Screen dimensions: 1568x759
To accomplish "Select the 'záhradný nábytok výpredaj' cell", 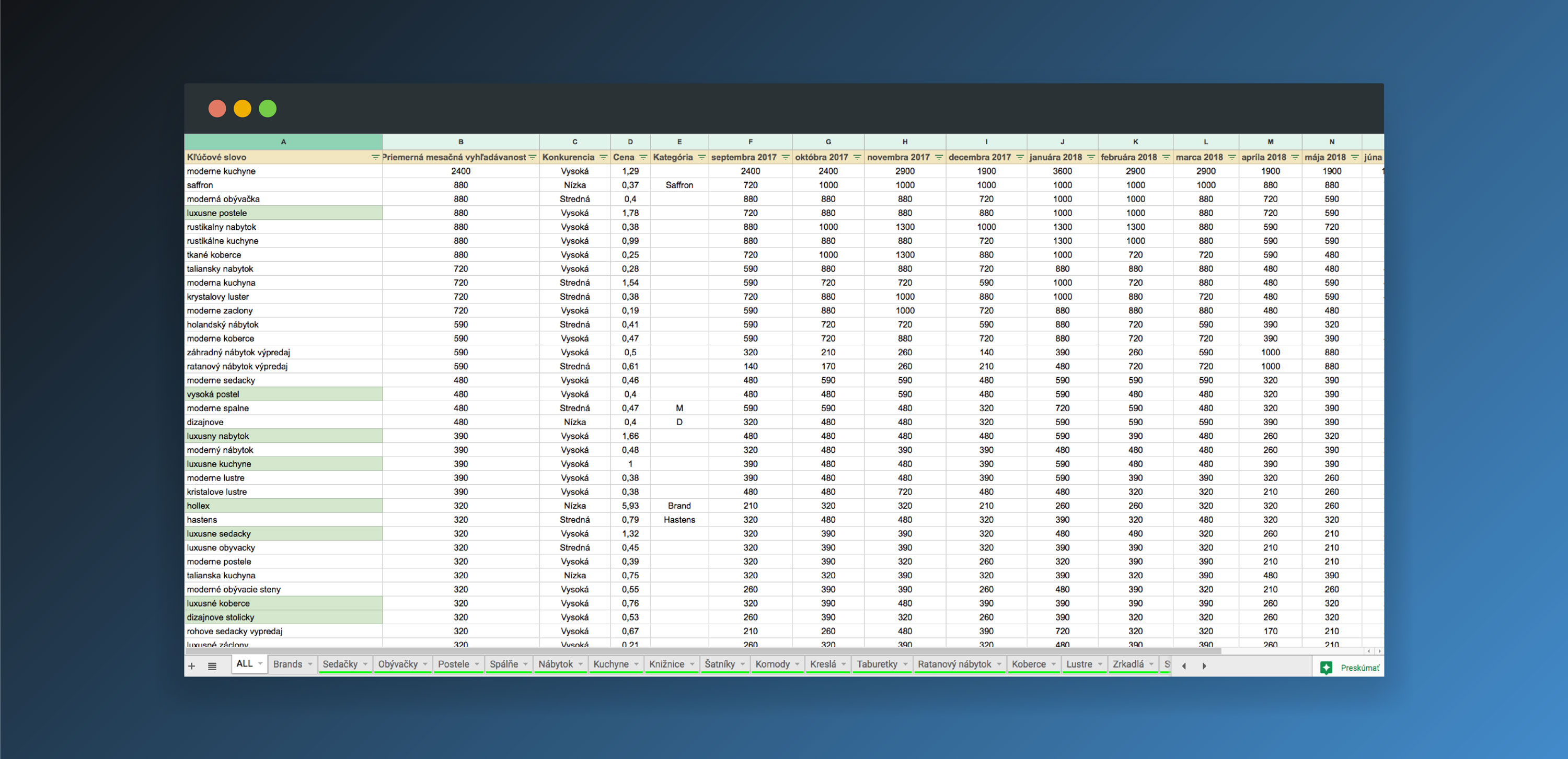I will (x=283, y=352).
